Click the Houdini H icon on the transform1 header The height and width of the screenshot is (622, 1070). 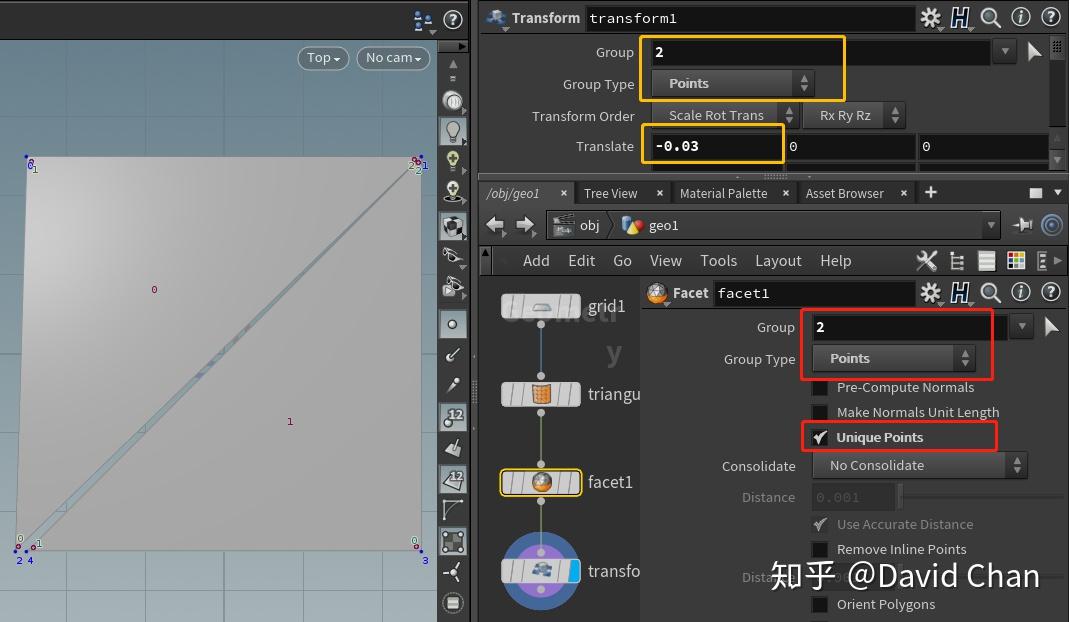point(960,17)
